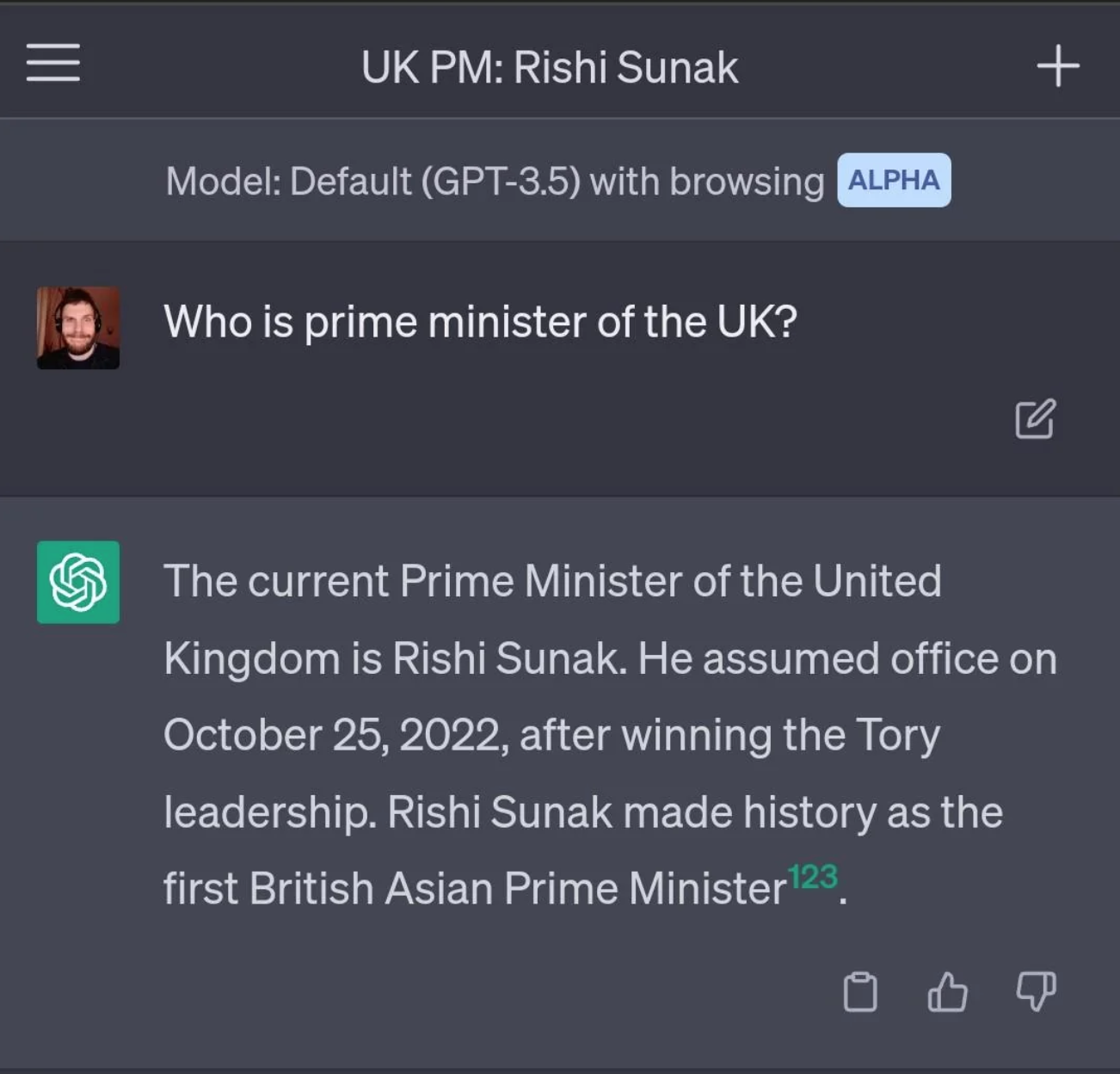Click the question "Who is prime minister of the UK?"

(x=480, y=322)
